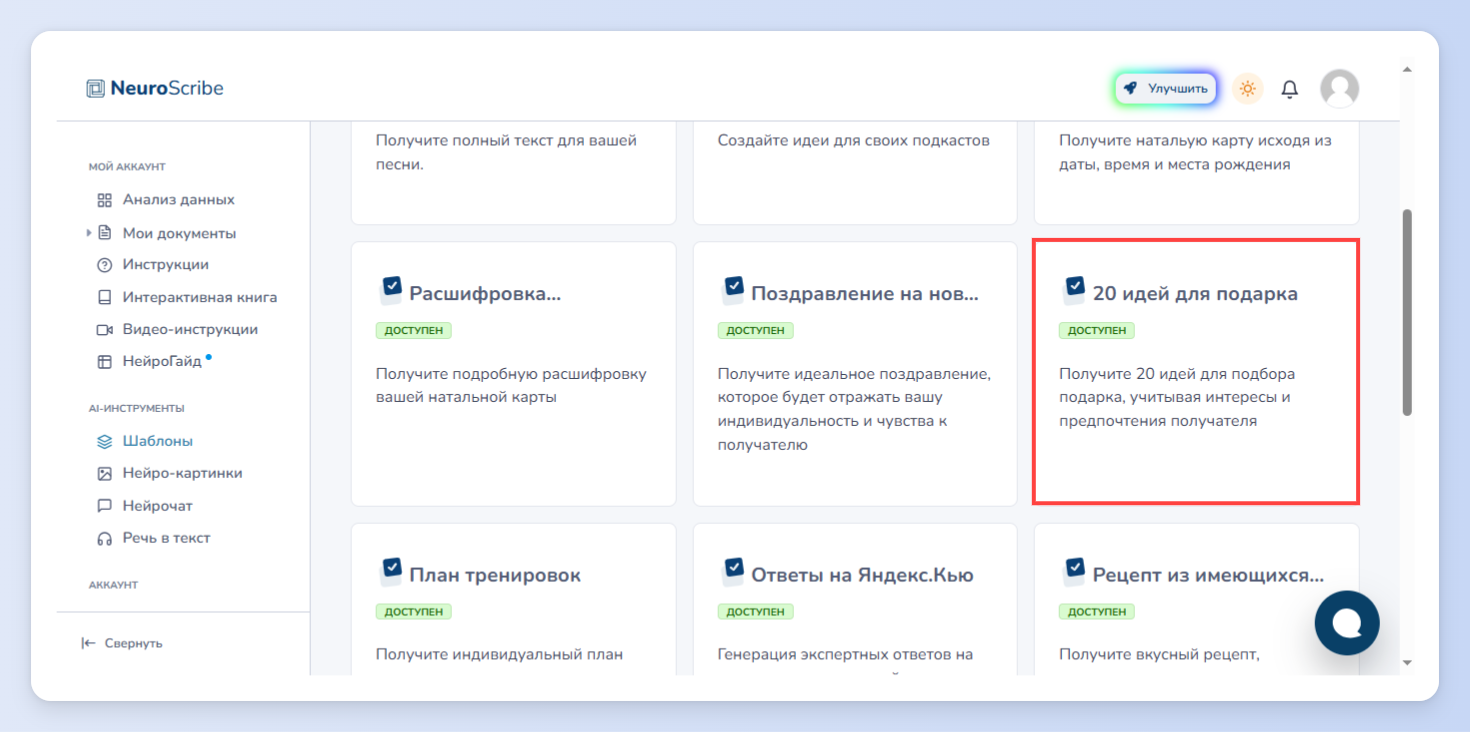Click text 'Создайте идеи для своих подкастов'
The height and width of the screenshot is (732, 1470).
[x=854, y=140]
